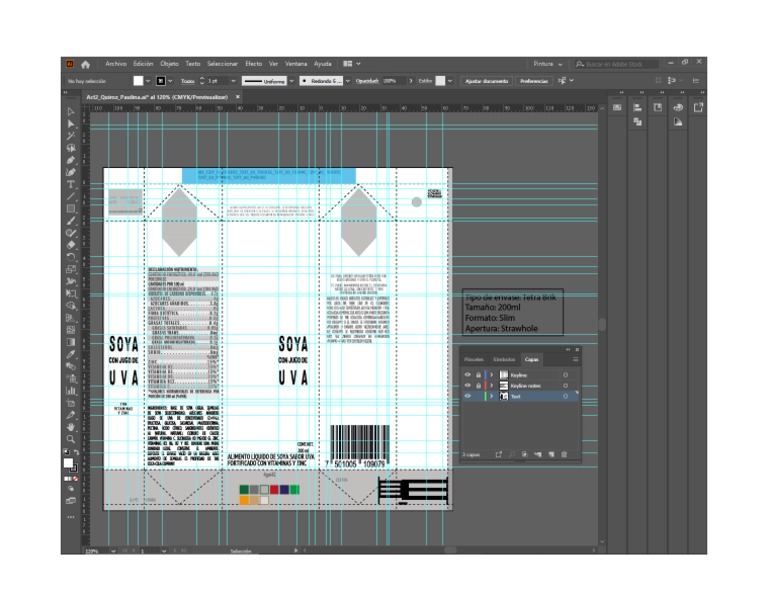Viewport: 768px width, 594px height.
Task: Expand the Keyline notes layer
Action: (x=491, y=385)
